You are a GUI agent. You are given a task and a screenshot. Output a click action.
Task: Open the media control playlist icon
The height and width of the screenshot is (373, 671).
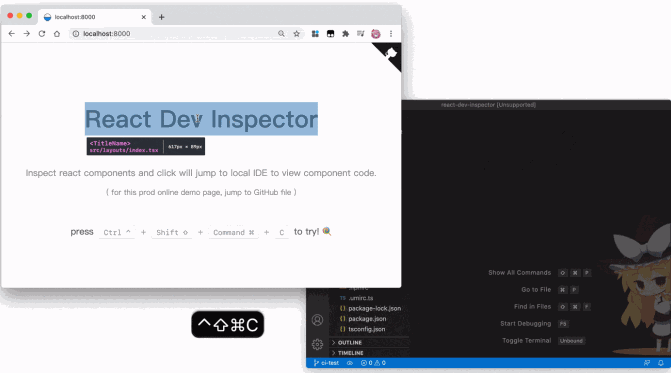(x=360, y=34)
